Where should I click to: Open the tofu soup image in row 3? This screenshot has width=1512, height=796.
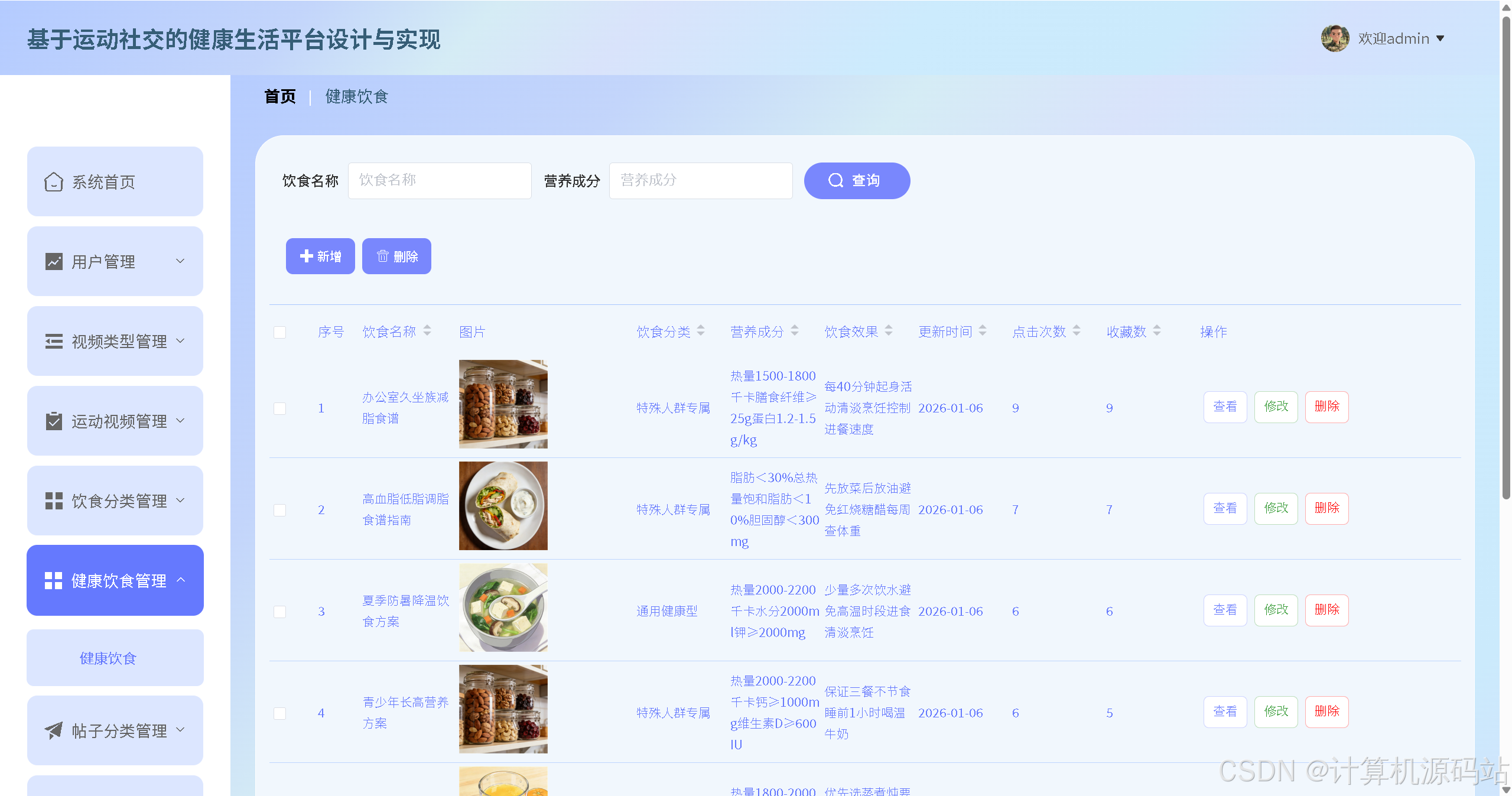tap(503, 607)
